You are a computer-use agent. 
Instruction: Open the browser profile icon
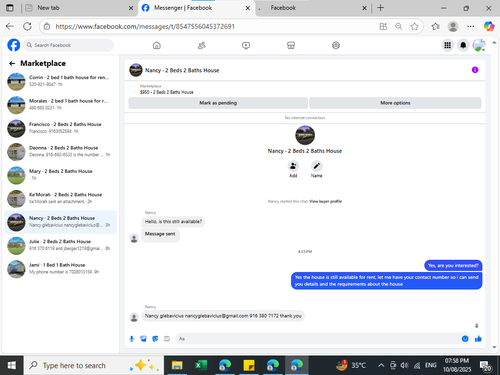pyautogui.click(x=453, y=26)
